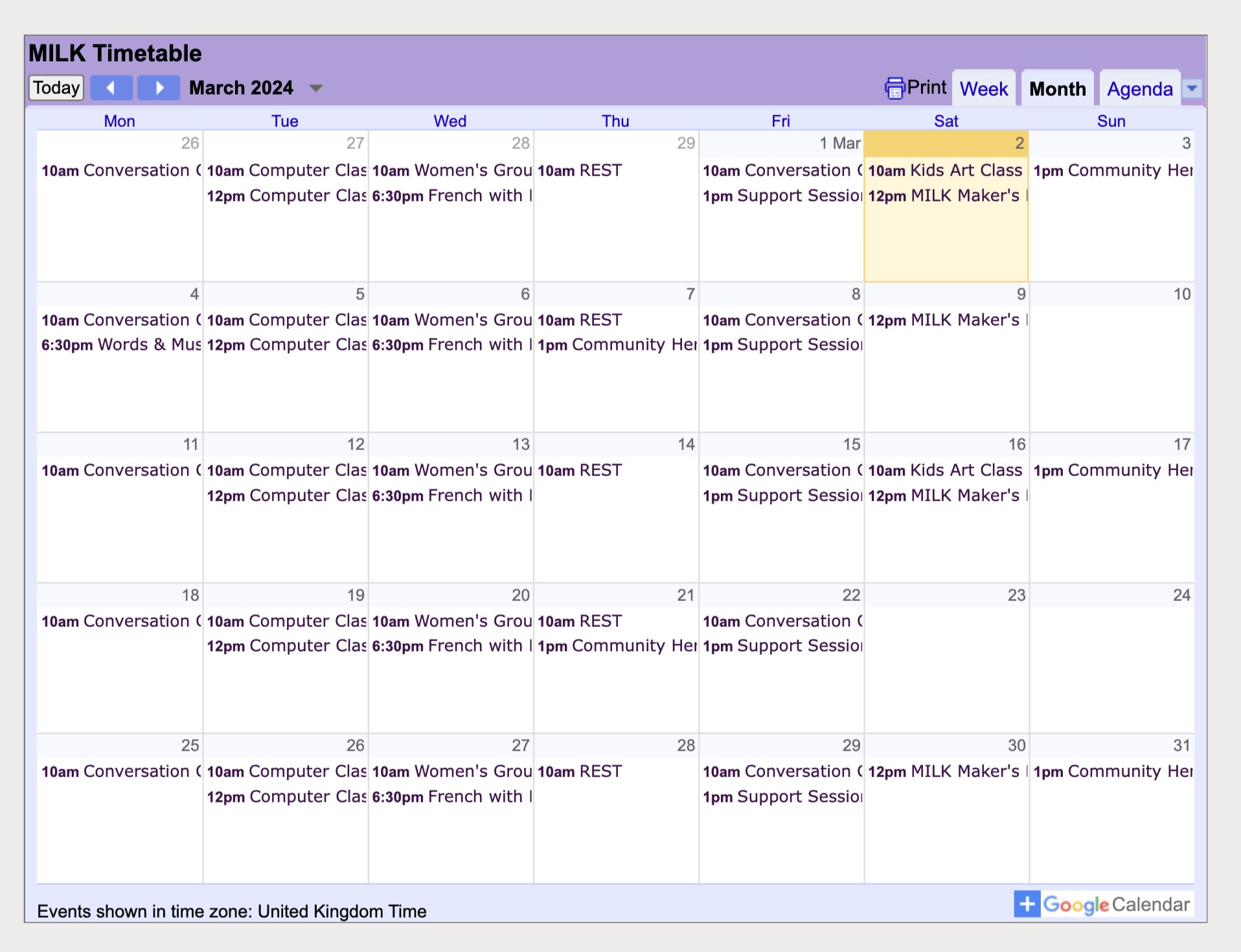The width and height of the screenshot is (1241, 952).
Task: Open 10am Women's Group on March 13
Action: pyautogui.click(x=451, y=470)
